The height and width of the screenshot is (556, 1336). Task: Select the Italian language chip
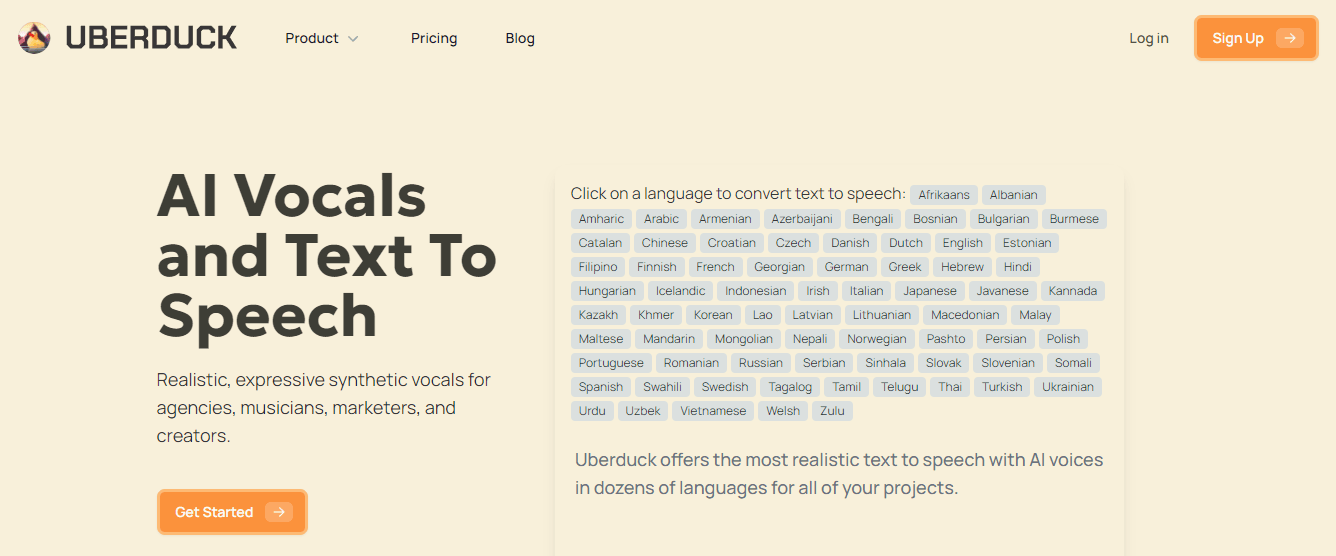coord(867,291)
